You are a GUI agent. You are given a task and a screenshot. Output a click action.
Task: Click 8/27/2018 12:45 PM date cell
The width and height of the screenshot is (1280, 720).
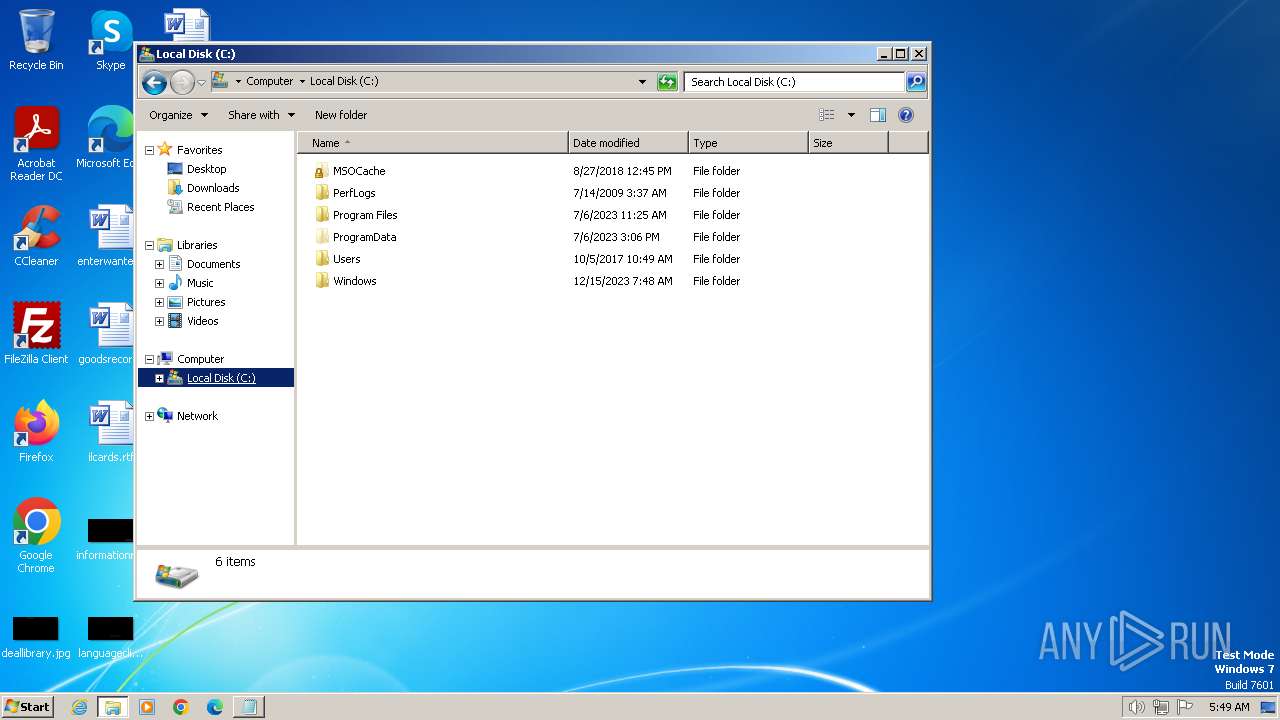tap(622, 171)
